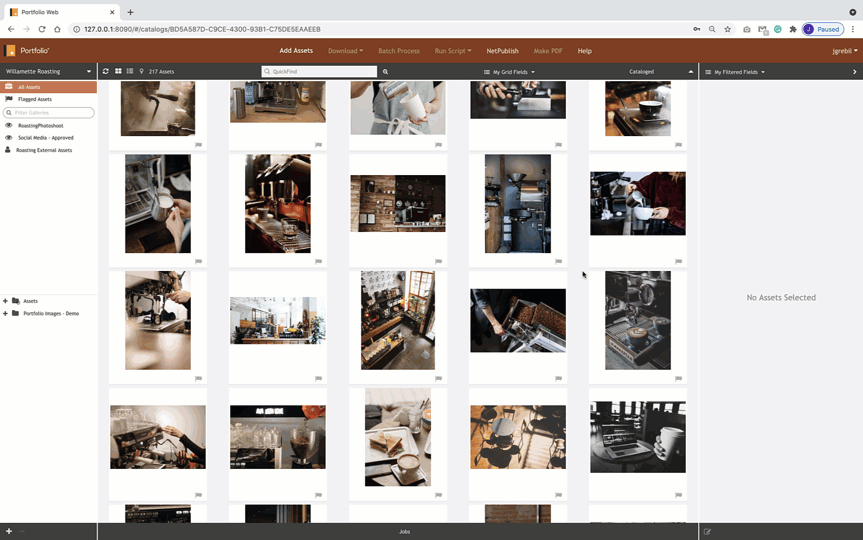Screen dimensions: 863x540
Task: Open the My Filtered Fields dropdown
Action: click(735, 72)
